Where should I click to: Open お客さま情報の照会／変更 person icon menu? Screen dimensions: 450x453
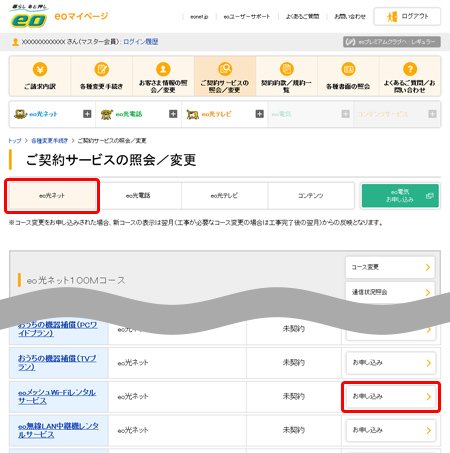163,76
